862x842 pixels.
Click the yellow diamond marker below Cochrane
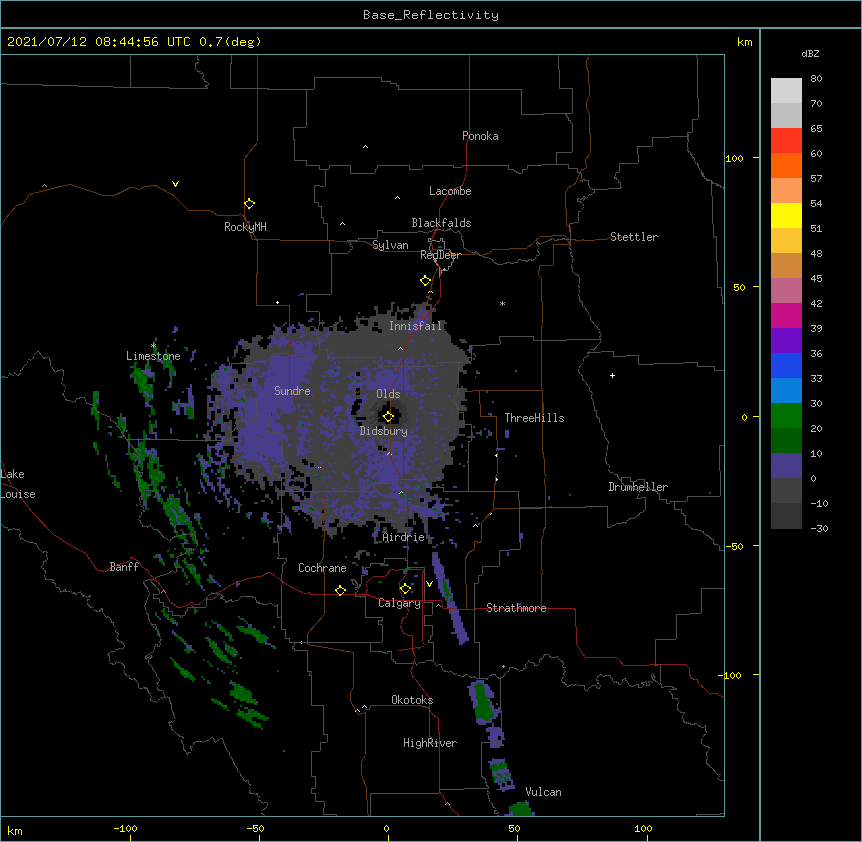(340, 590)
